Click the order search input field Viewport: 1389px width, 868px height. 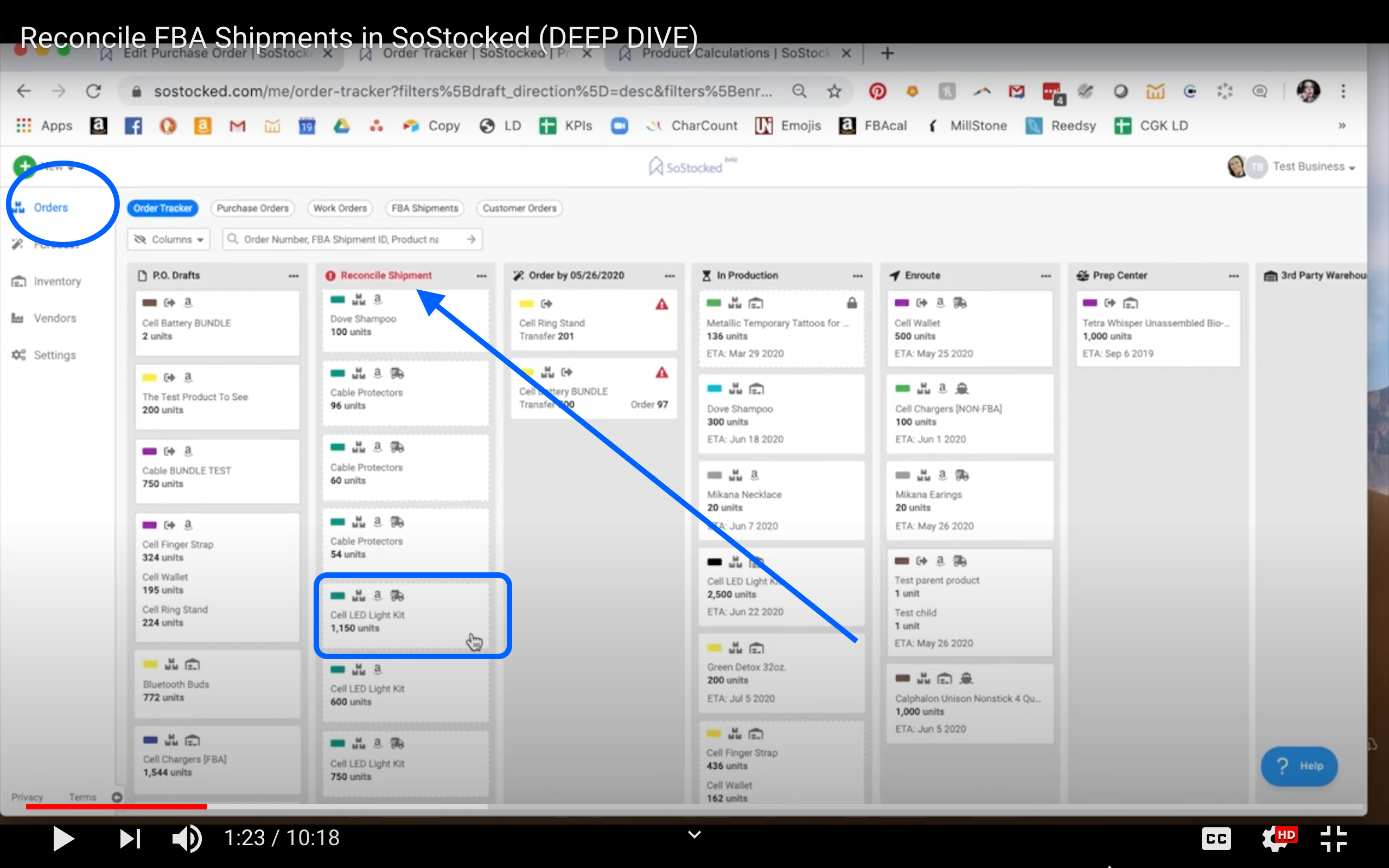click(345, 239)
